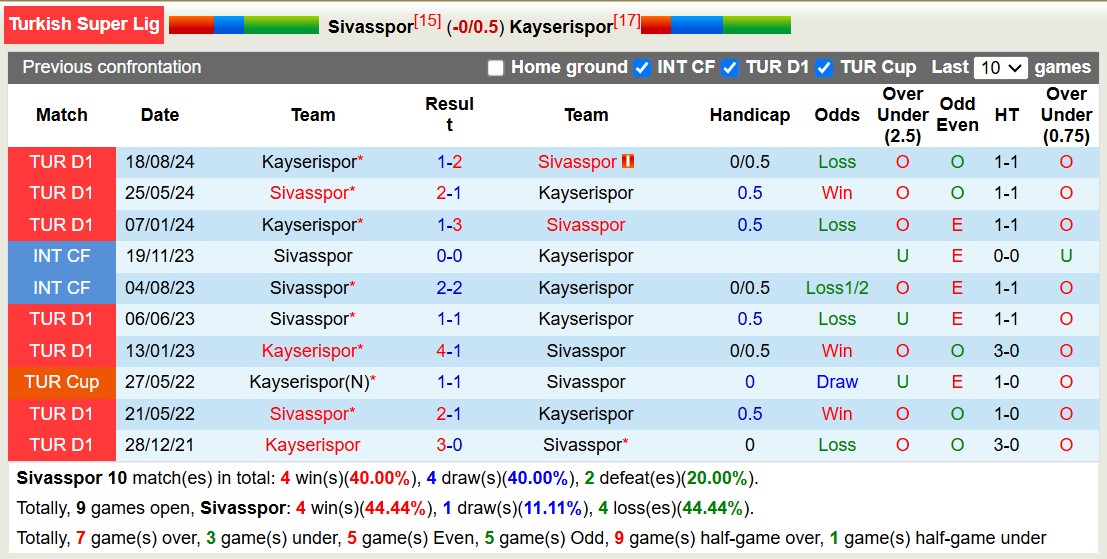The width and height of the screenshot is (1107, 559).
Task: Open the 1-2 result from 18/08/24
Action: coord(449,162)
